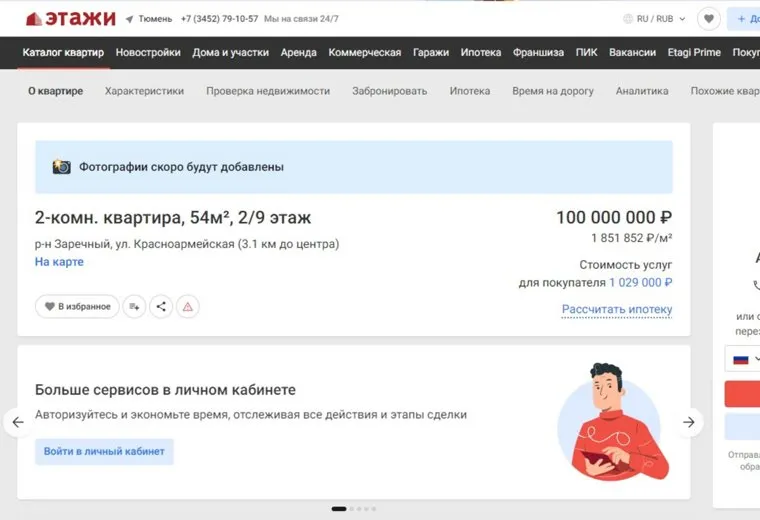Call the phone number +7 (3452) 79-10-57
This screenshot has height=520, width=760.
point(219,19)
